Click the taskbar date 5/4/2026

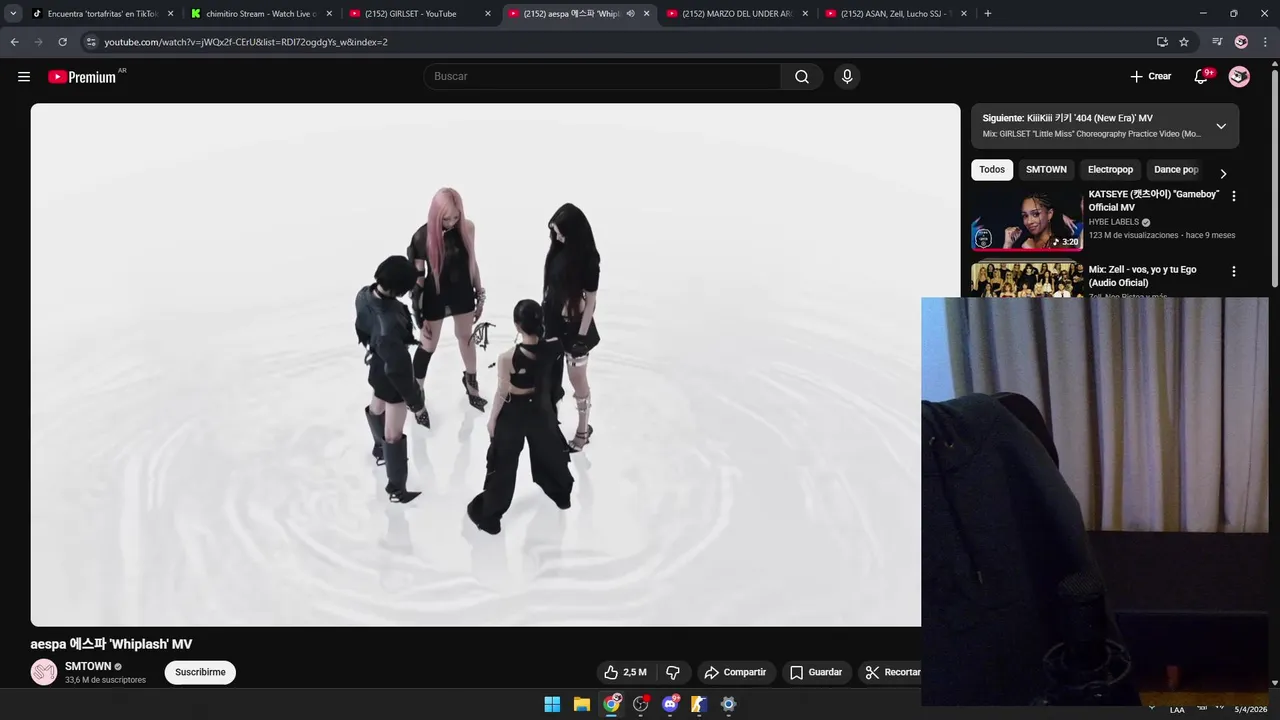click(1250, 710)
